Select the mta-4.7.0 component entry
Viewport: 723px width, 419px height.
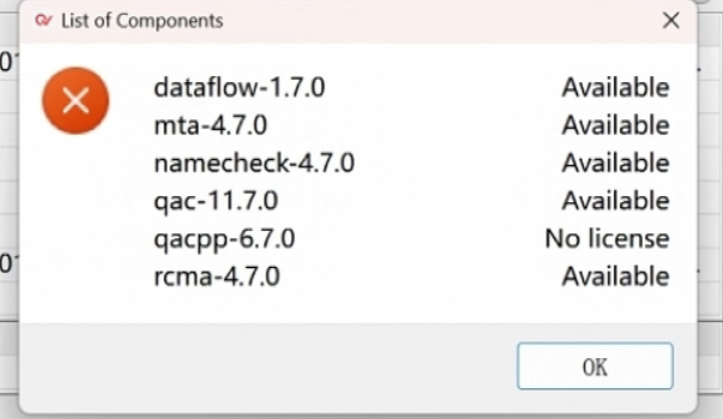[210, 126]
